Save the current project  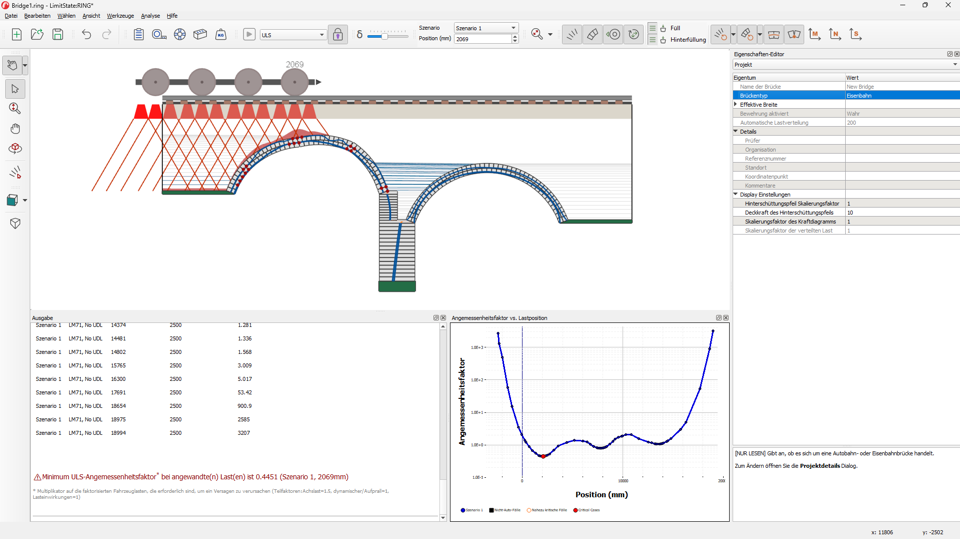click(x=58, y=35)
